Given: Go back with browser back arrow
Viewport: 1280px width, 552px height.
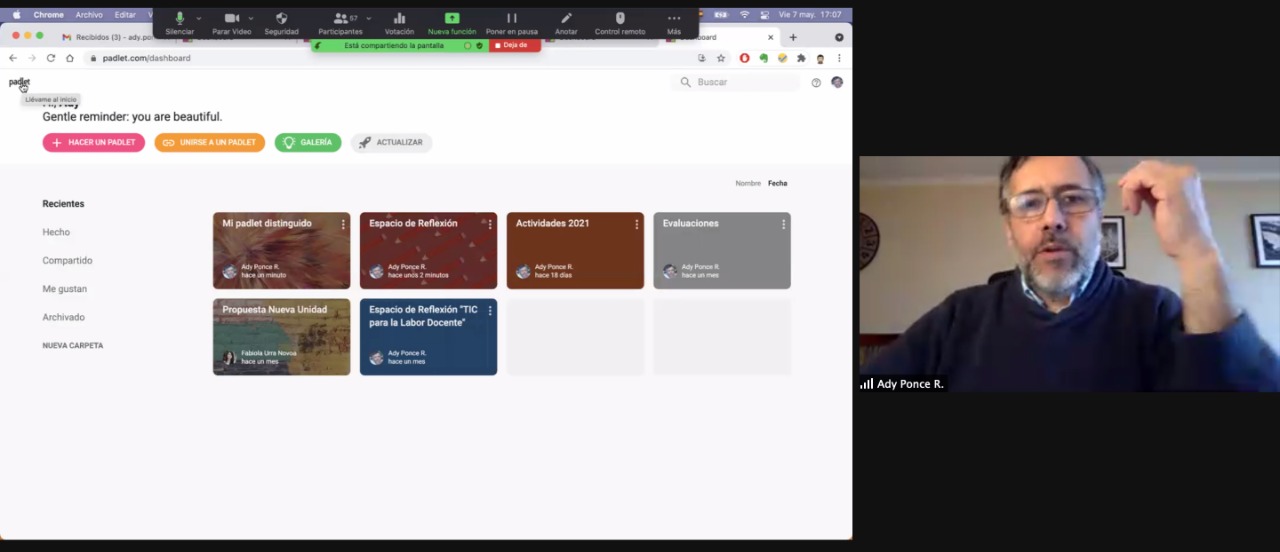Looking at the screenshot, I should [13, 58].
